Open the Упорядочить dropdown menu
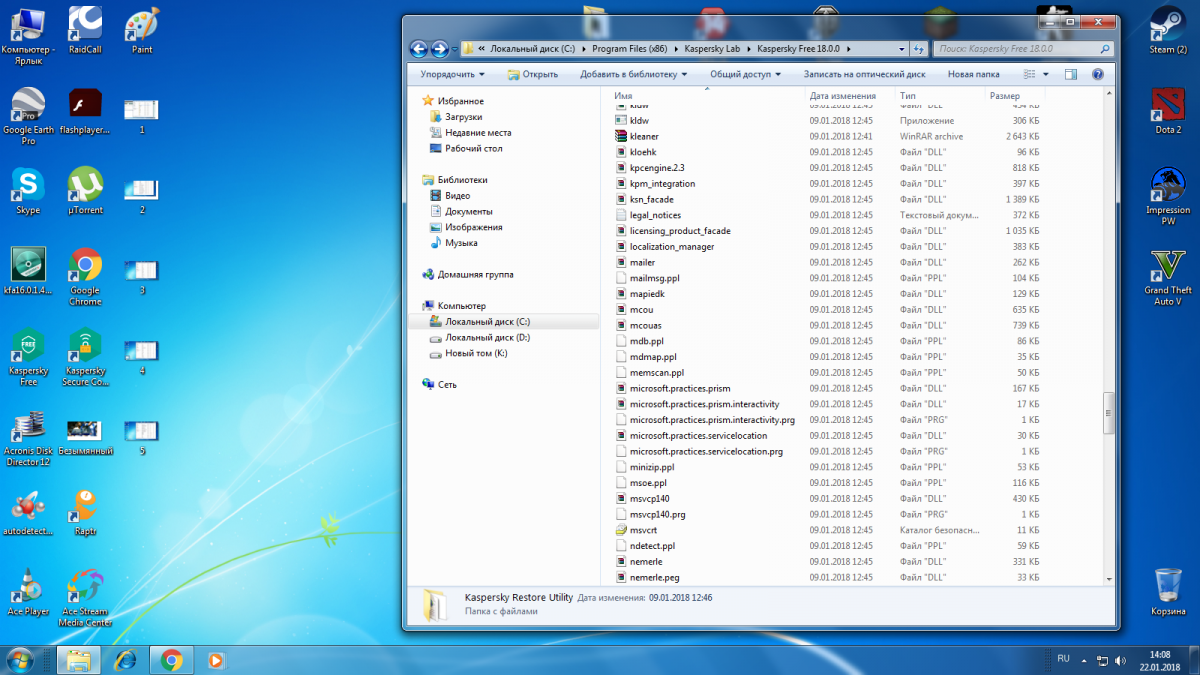1200x675 pixels. (x=452, y=74)
